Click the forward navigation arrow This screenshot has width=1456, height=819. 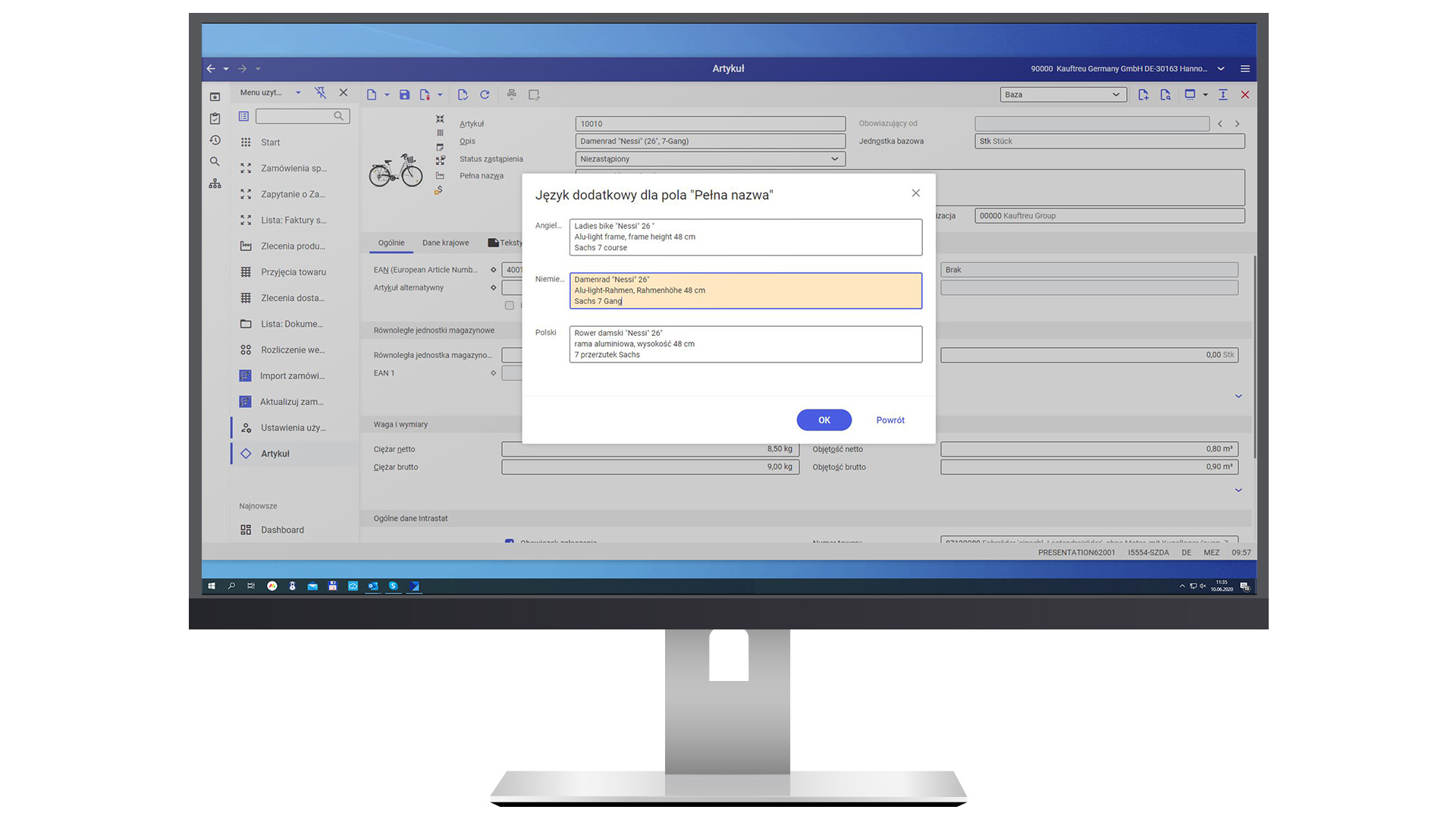(243, 69)
